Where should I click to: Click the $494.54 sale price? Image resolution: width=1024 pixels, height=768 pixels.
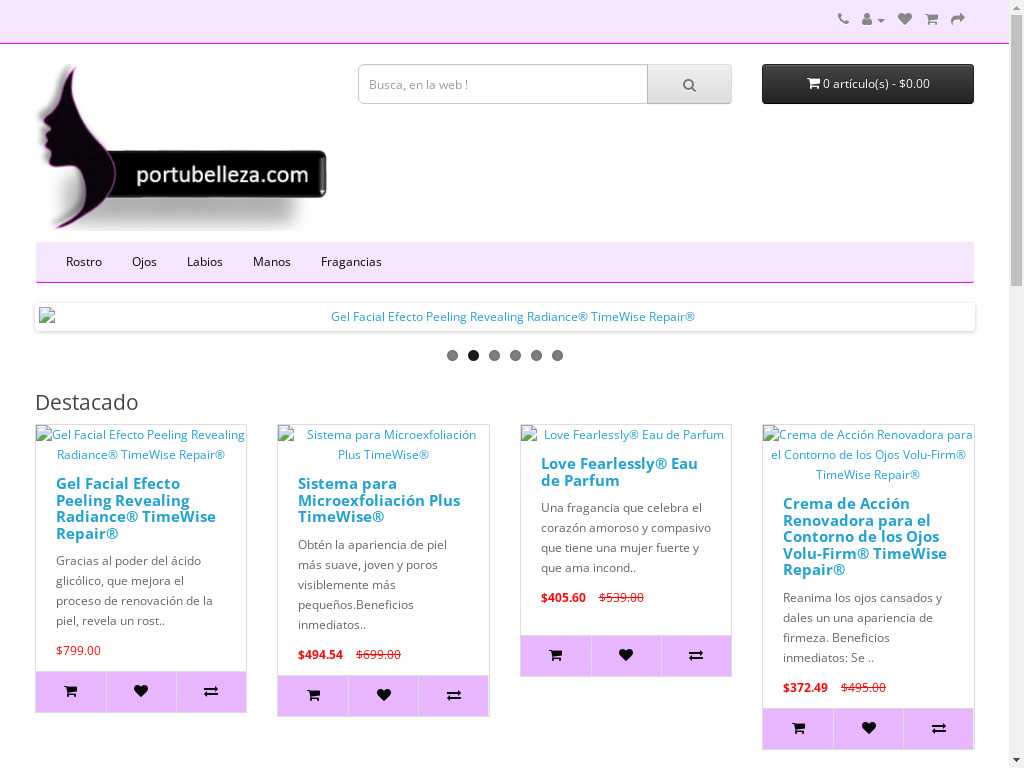[320, 654]
